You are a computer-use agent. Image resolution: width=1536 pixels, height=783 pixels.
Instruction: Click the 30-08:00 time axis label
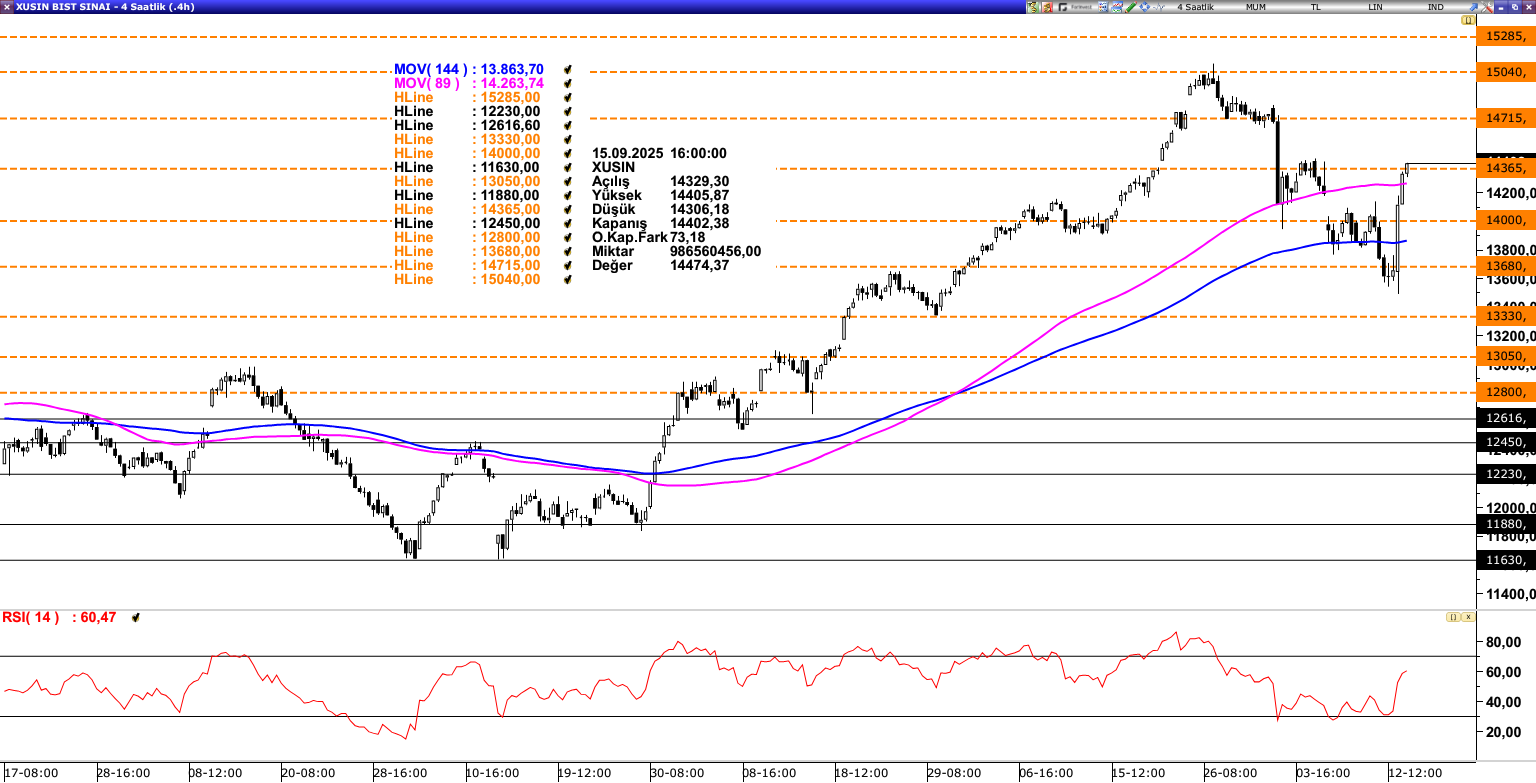(676, 773)
